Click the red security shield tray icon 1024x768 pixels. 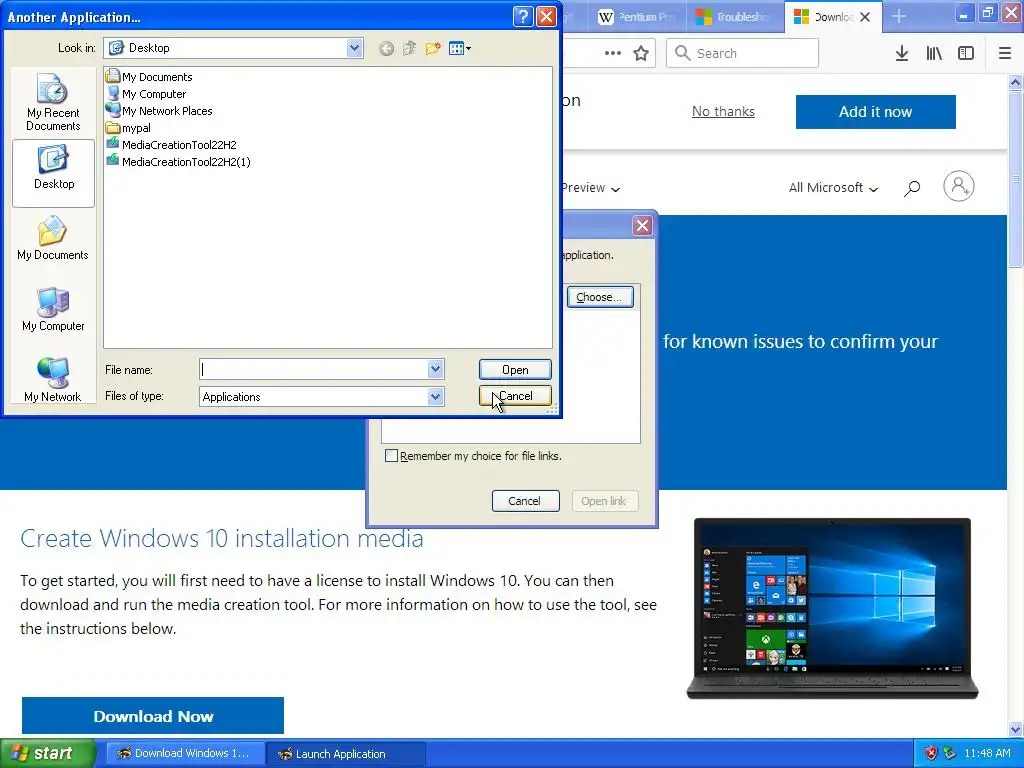pos(931,753)
